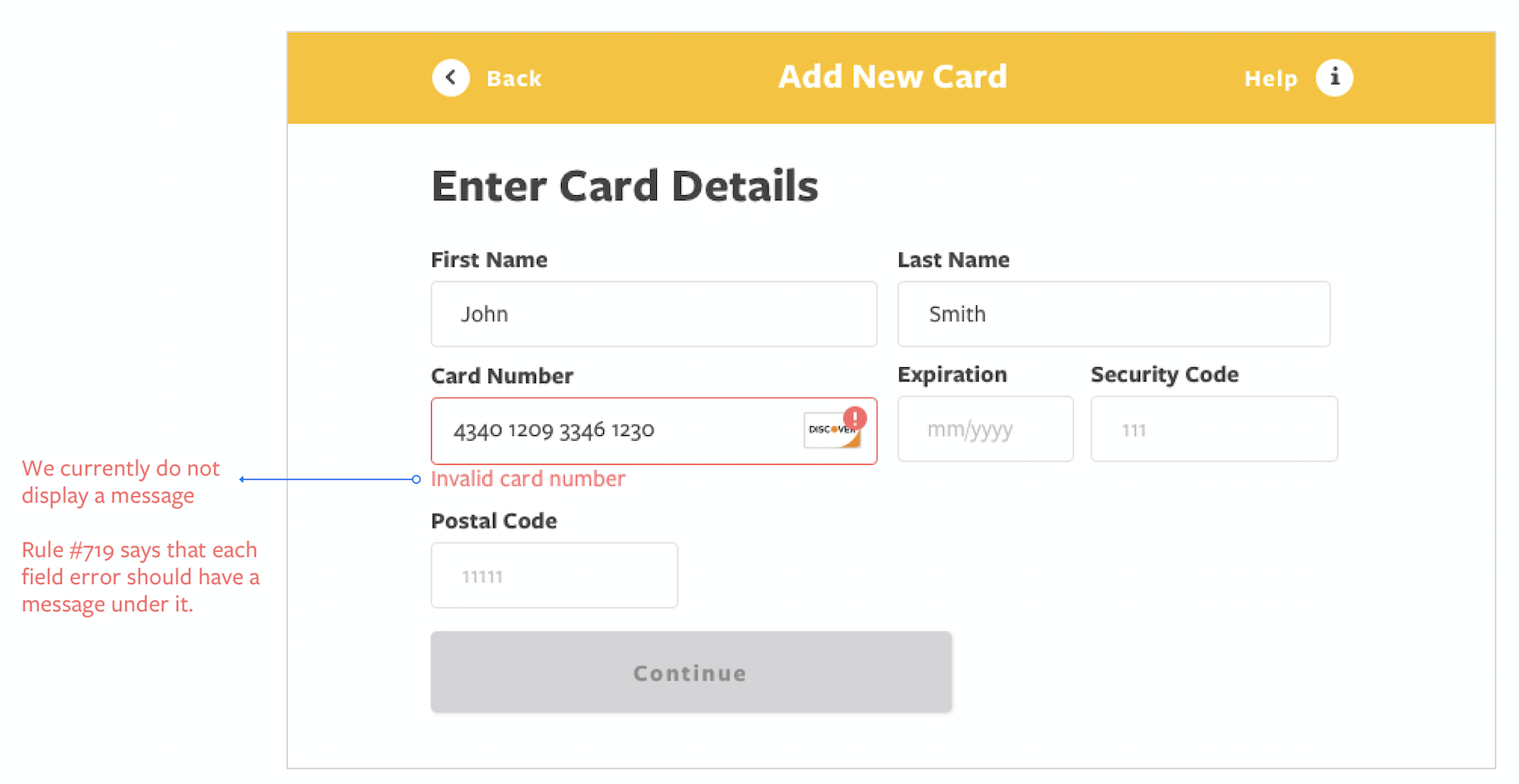Click the Enter Card Details heading
Viewport: 1519px width, 784px height.
pyautogui.click(x=625, y=186)
